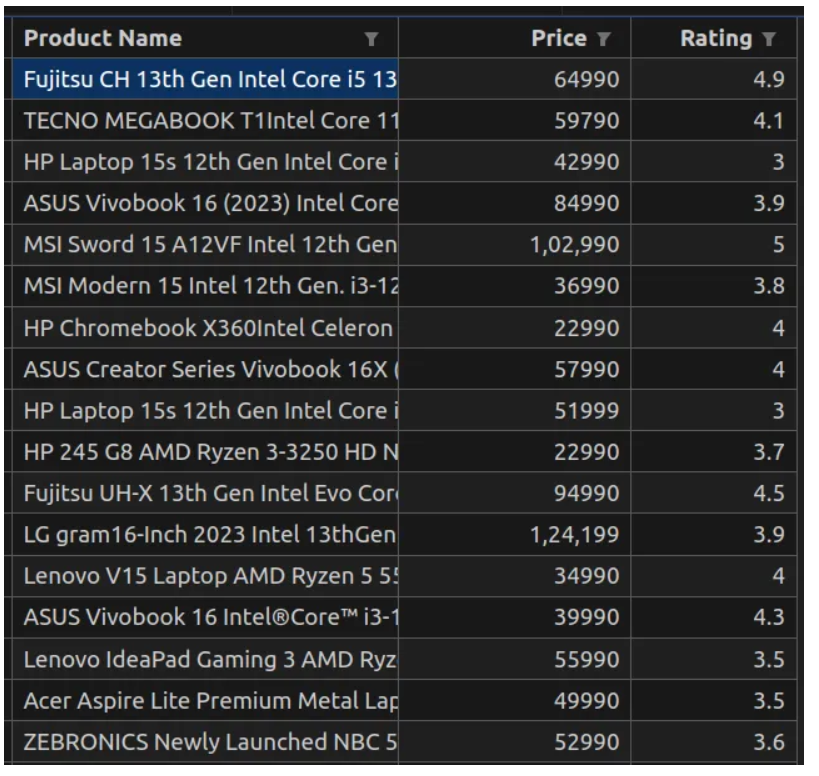Viewport: 819px width, 776px height.
Task: Open filter icon on Product Name column
Action: click(371, 39)
